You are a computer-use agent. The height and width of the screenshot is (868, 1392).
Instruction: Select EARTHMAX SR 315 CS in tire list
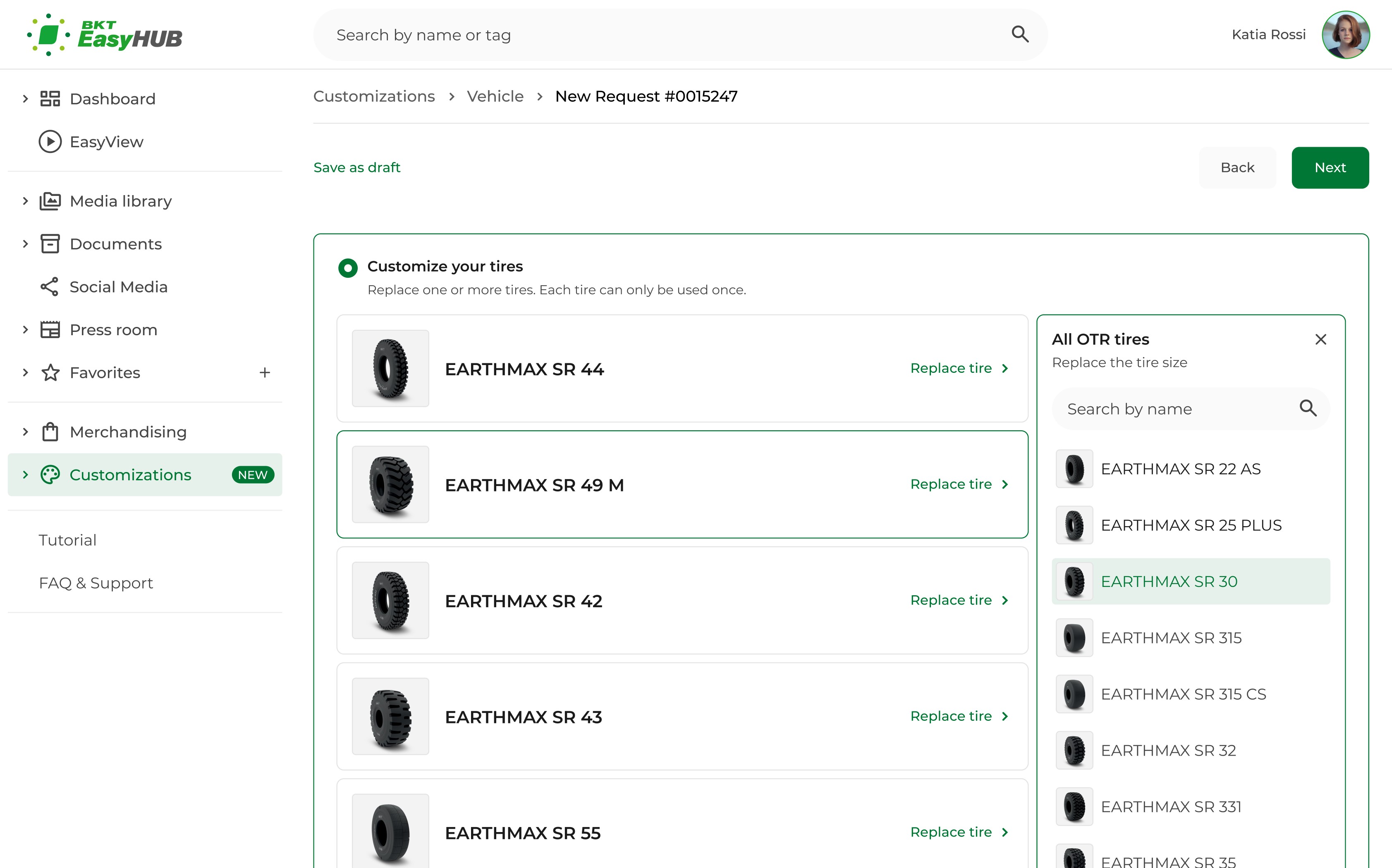tap(1191, 694)
